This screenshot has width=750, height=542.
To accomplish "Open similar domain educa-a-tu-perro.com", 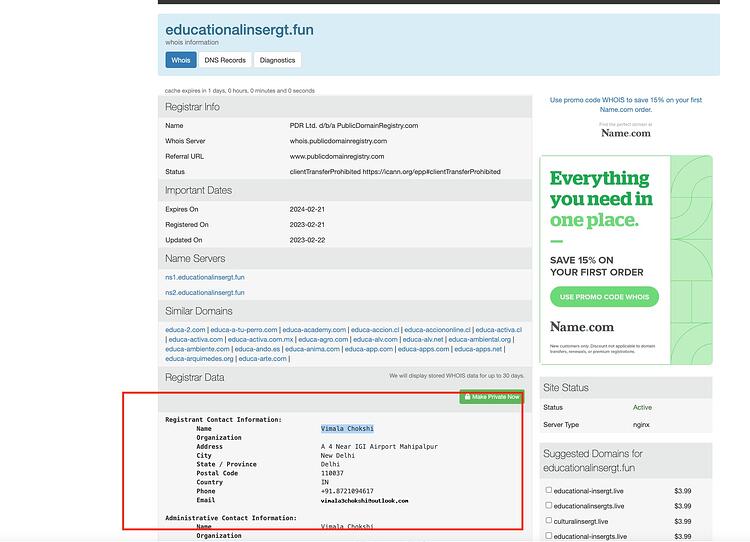I will (244, 330).
